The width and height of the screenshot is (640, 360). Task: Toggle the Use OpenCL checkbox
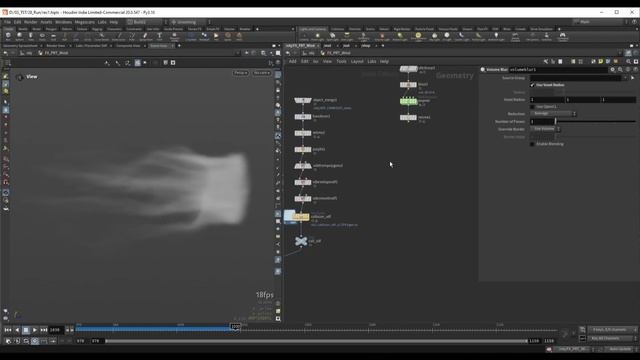click(x=532, y=107)
